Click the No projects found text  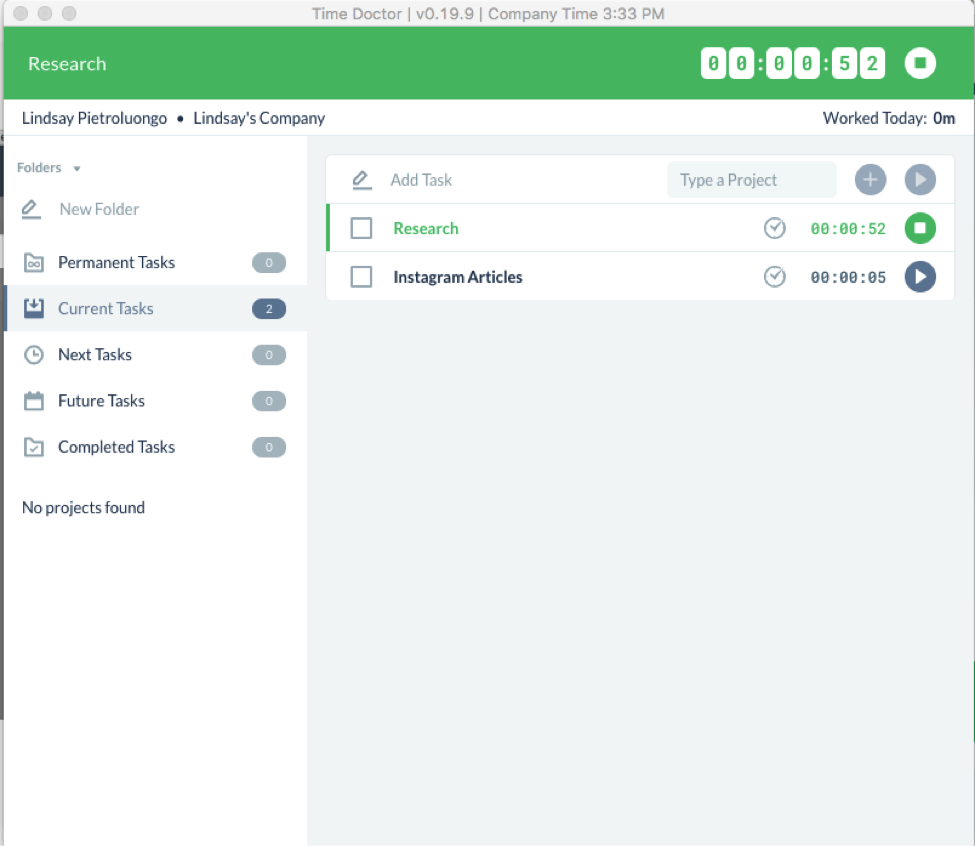click(83, 508)
